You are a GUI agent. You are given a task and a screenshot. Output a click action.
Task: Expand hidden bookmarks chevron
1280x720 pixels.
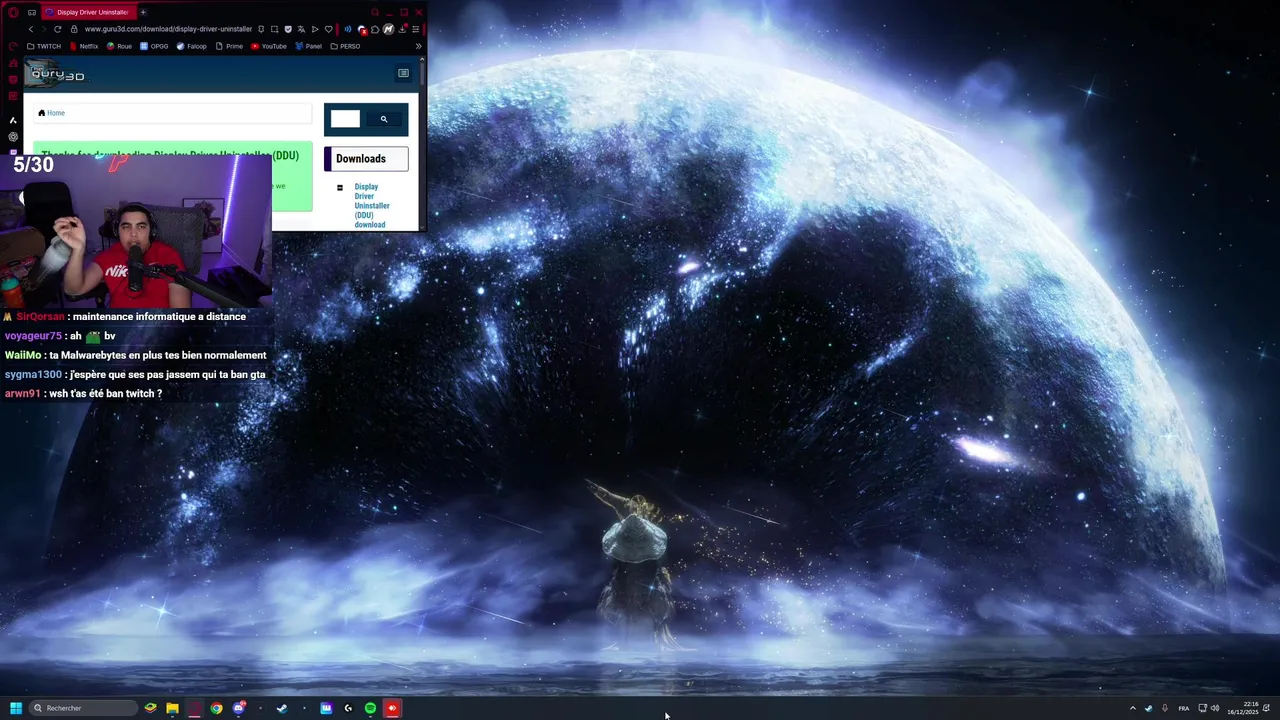pos(418,46)
